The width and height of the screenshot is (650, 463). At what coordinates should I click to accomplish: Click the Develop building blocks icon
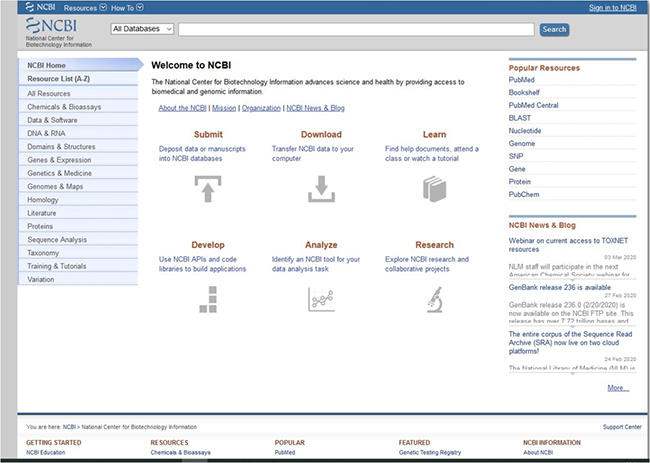pyautogui.click(x=208, y=299)
